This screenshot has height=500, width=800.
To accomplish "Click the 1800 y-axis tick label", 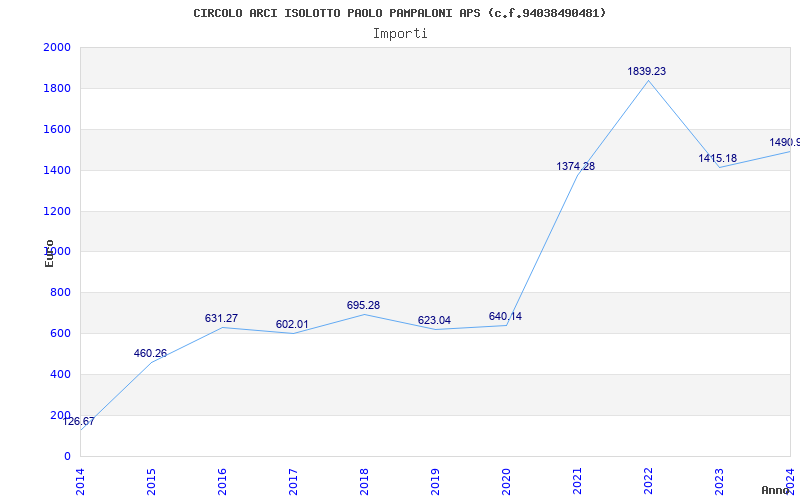I will click(57, 88).
